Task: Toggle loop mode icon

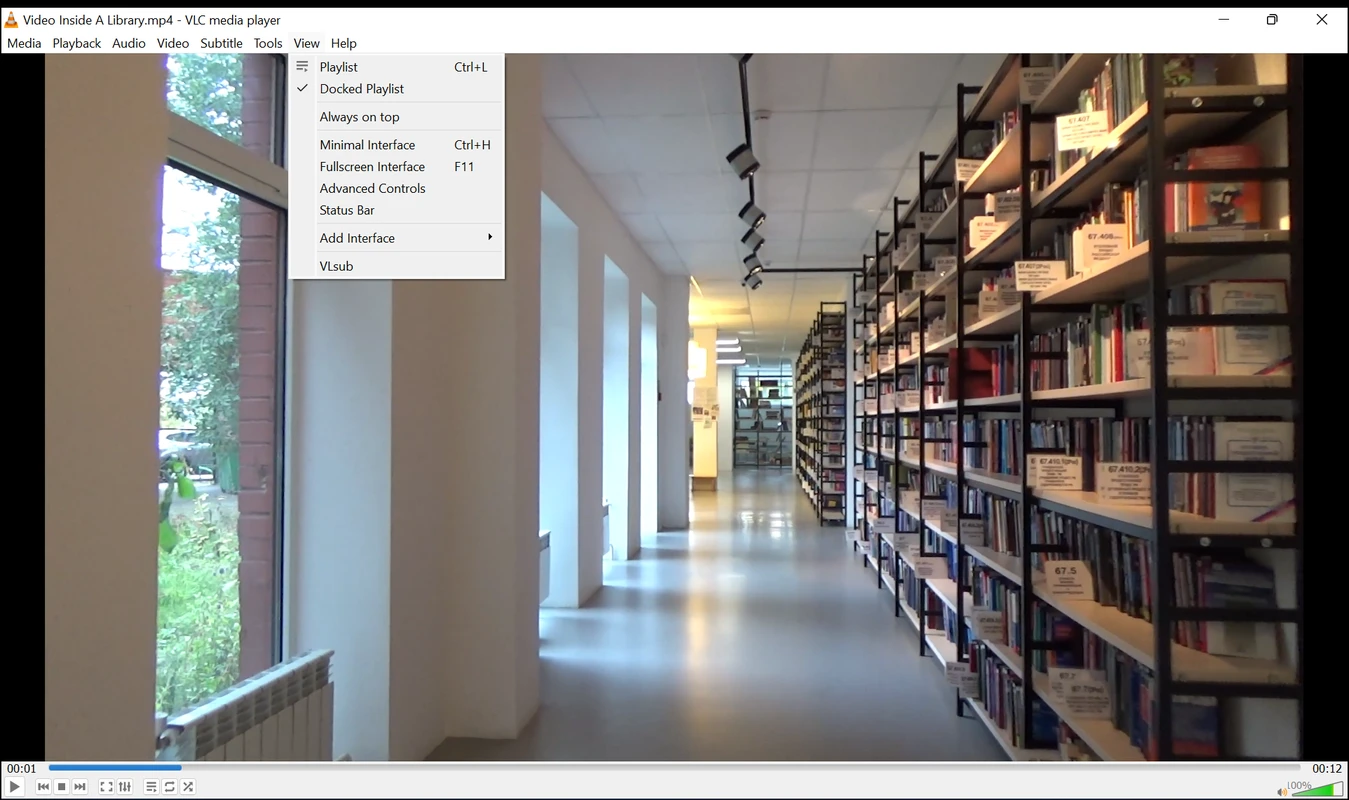Action: 170,787
